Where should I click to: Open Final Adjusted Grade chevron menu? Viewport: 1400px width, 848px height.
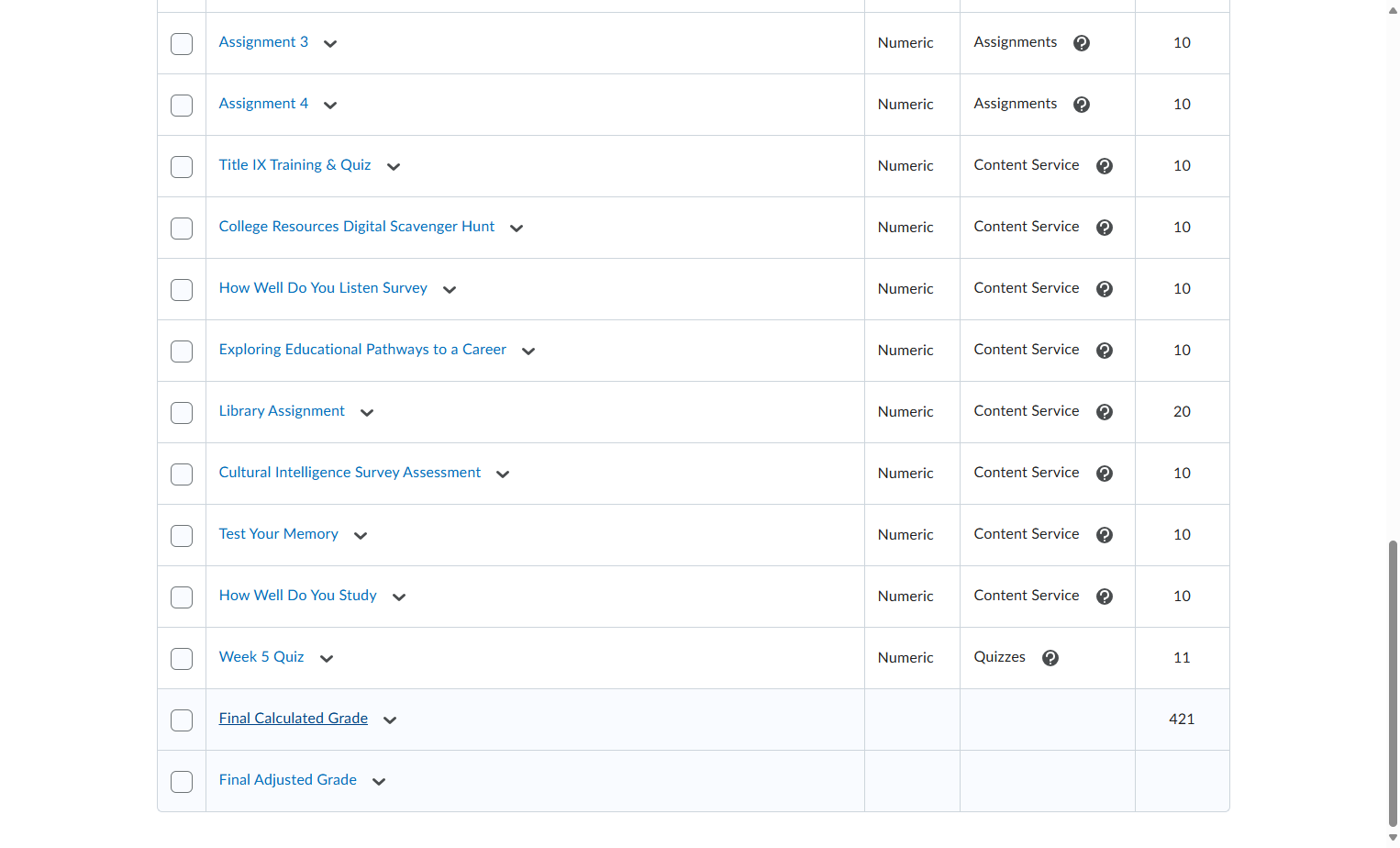(379, 782)
